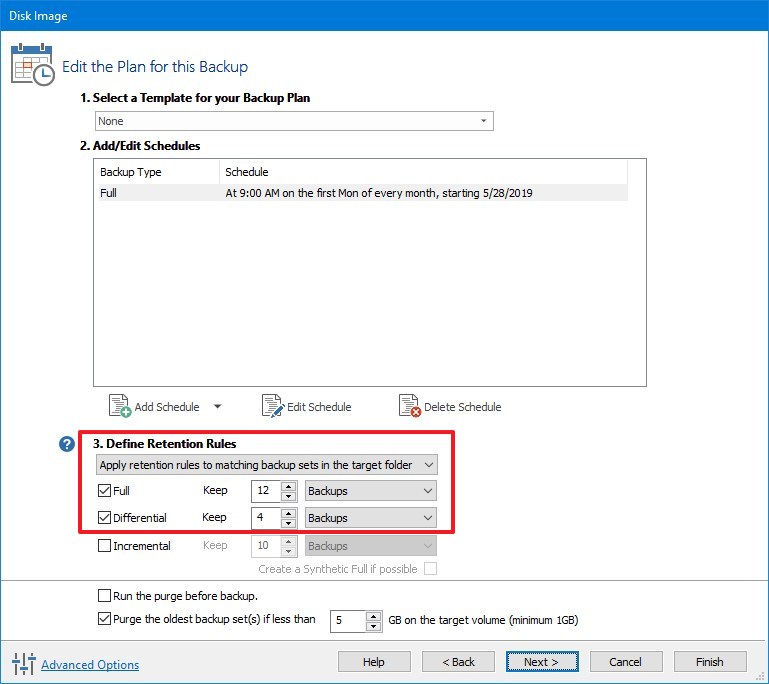Image resolution: width=769 pixels, height=684 pixels.
Task: Open the Advanced Options link
Action: (x=90, y=664)
